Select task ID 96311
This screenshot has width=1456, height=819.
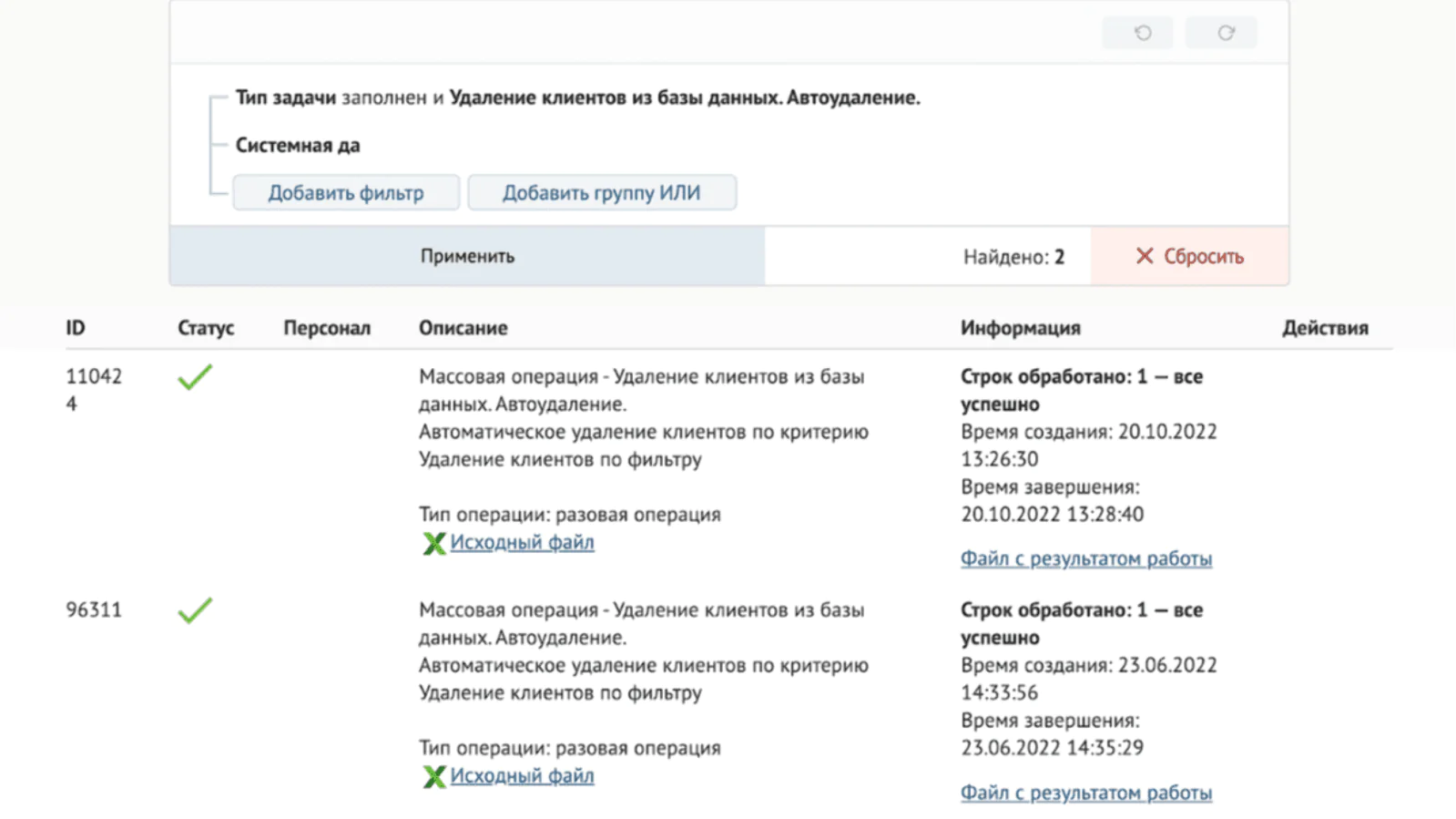(x=94, y=609)
